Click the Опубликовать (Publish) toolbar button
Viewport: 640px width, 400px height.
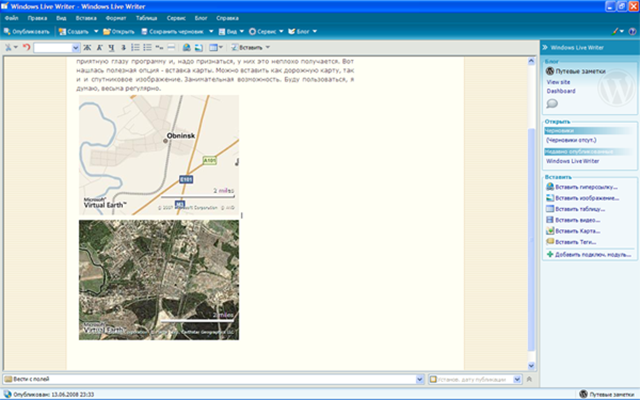click(x=27, y=31)
